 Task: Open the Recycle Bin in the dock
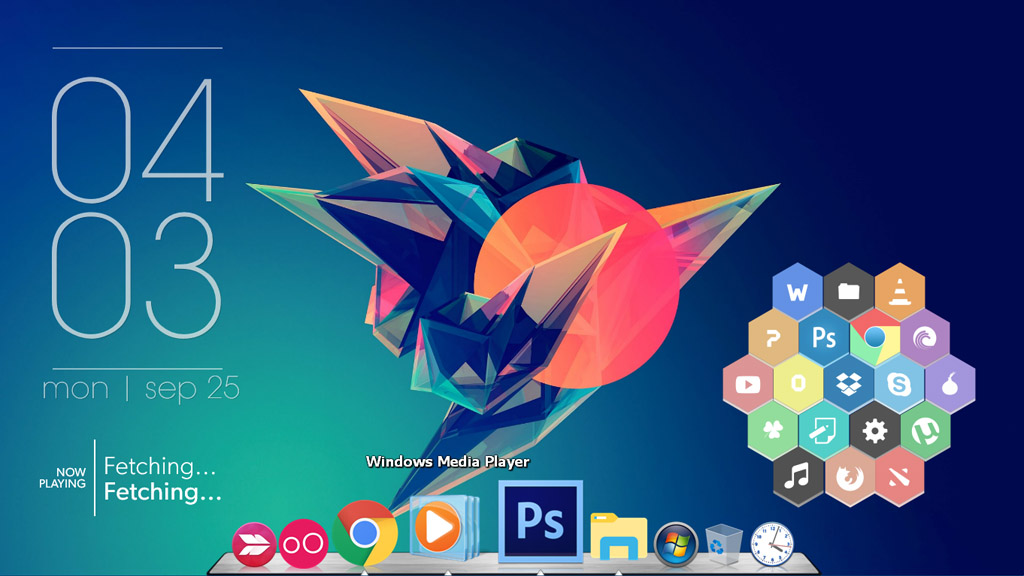tap(723, 544)
